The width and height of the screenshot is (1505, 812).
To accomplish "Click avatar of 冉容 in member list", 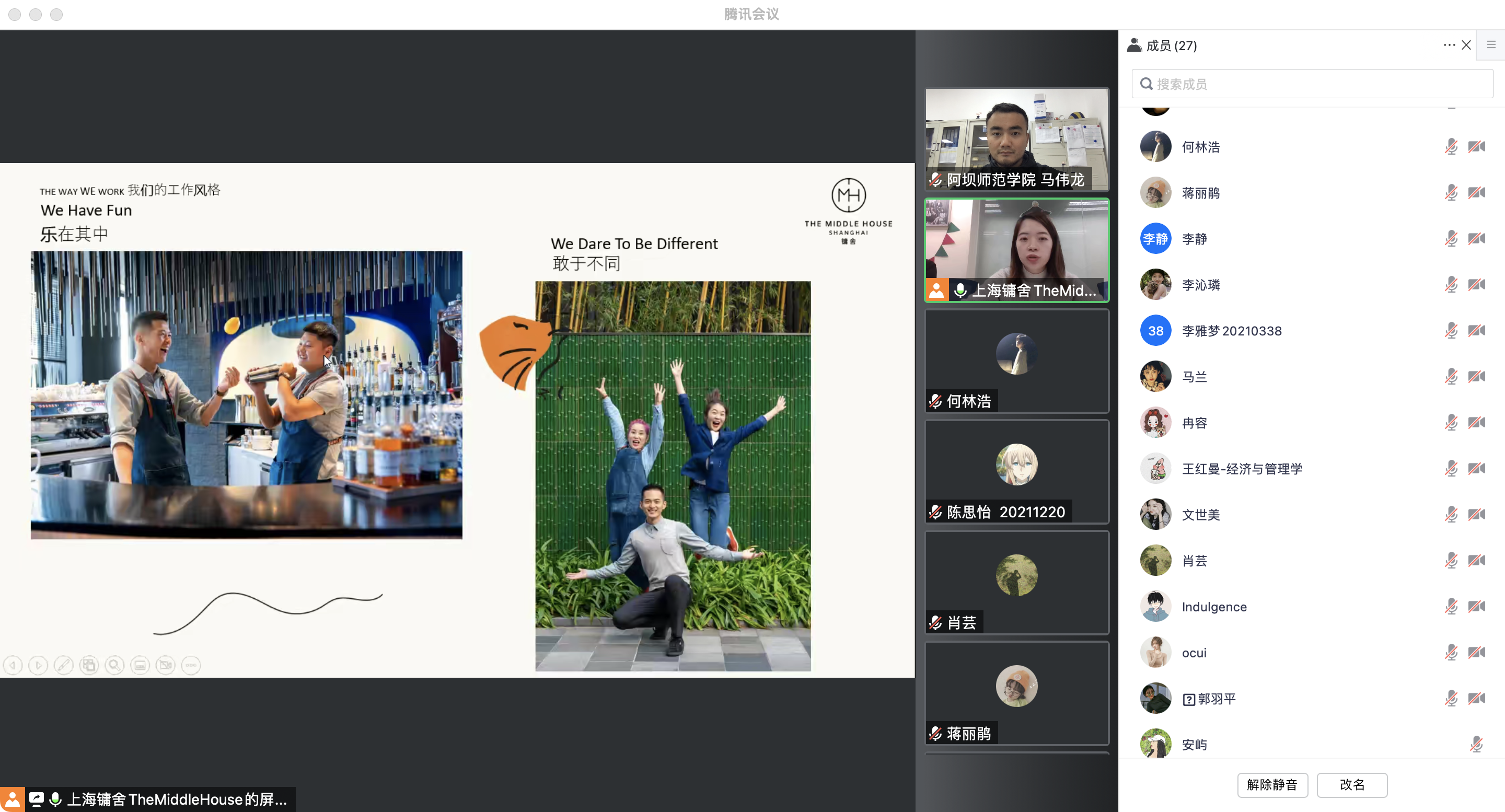I will pyautogui.click(x=1155, y=422).
